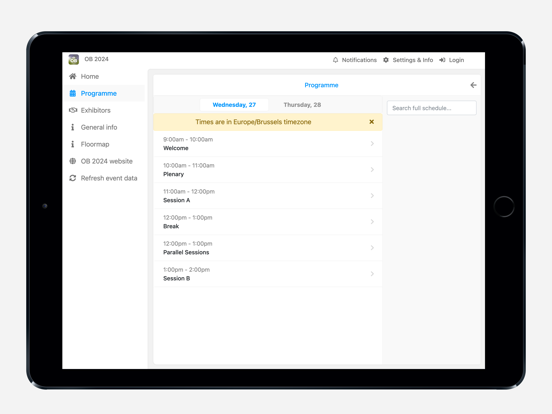Click the refresh arrows icon
The width and height of the screenshot is (552, 414).
[x=73, y=178]
